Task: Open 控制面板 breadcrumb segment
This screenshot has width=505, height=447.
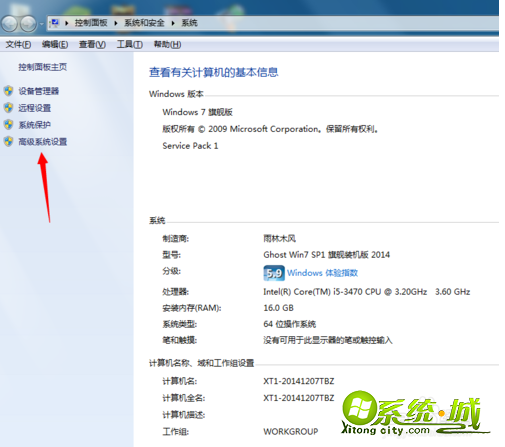Action: [91, 23]
